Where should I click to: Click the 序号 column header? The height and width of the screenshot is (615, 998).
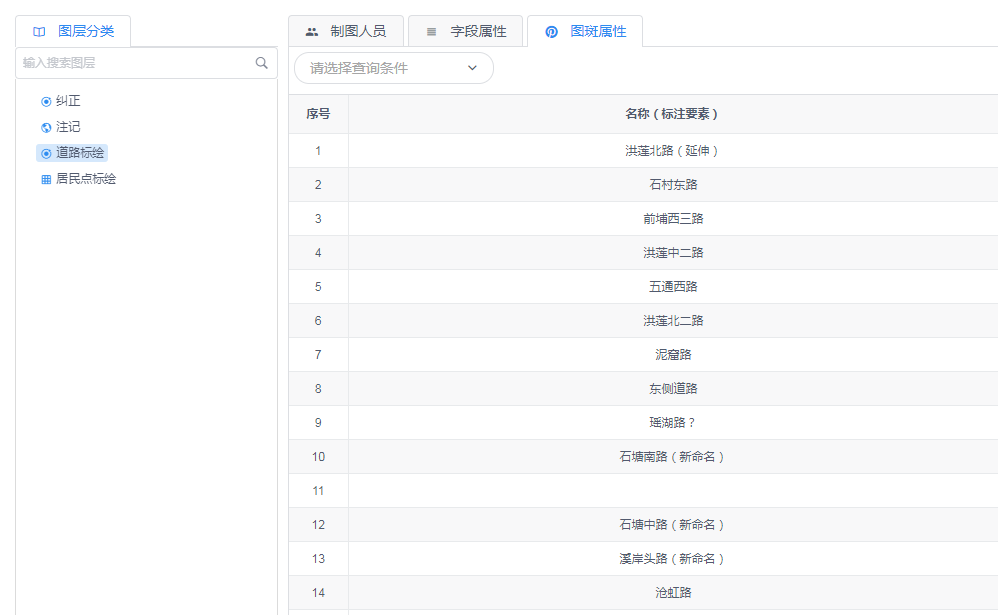tap(318, 114)
